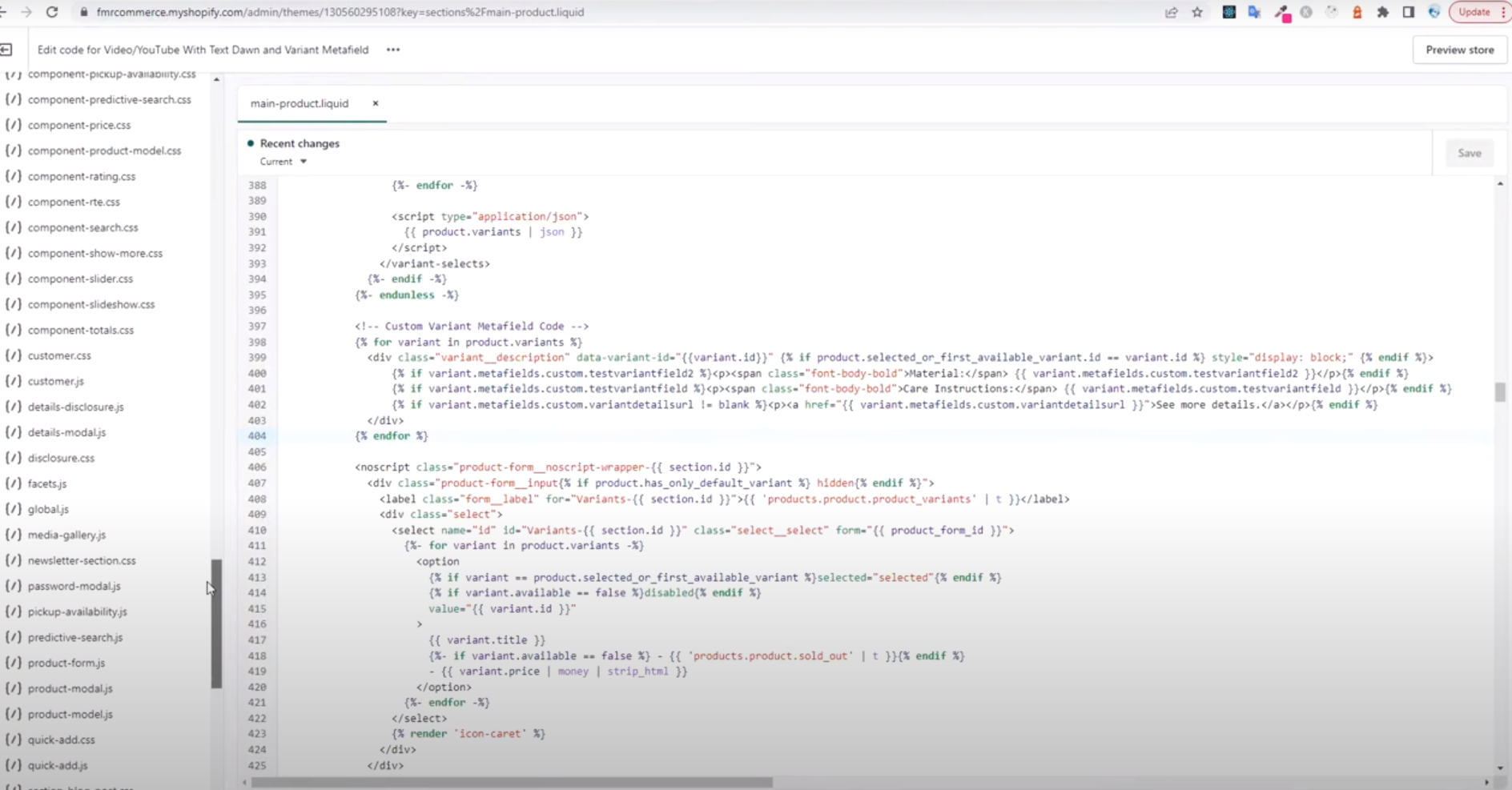1512x790 pixels.
Task: Reload the page with the refresh icon
Action: (52, 12)
